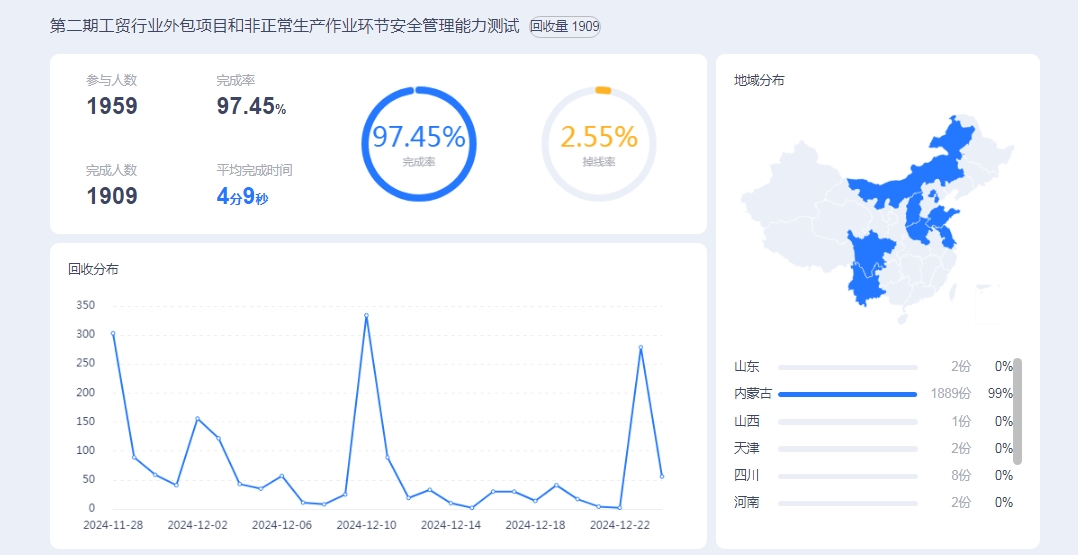The image size is (1078, 555).
Task: Click the orange 2.55% drop-off ring
Action: point(598,143)
